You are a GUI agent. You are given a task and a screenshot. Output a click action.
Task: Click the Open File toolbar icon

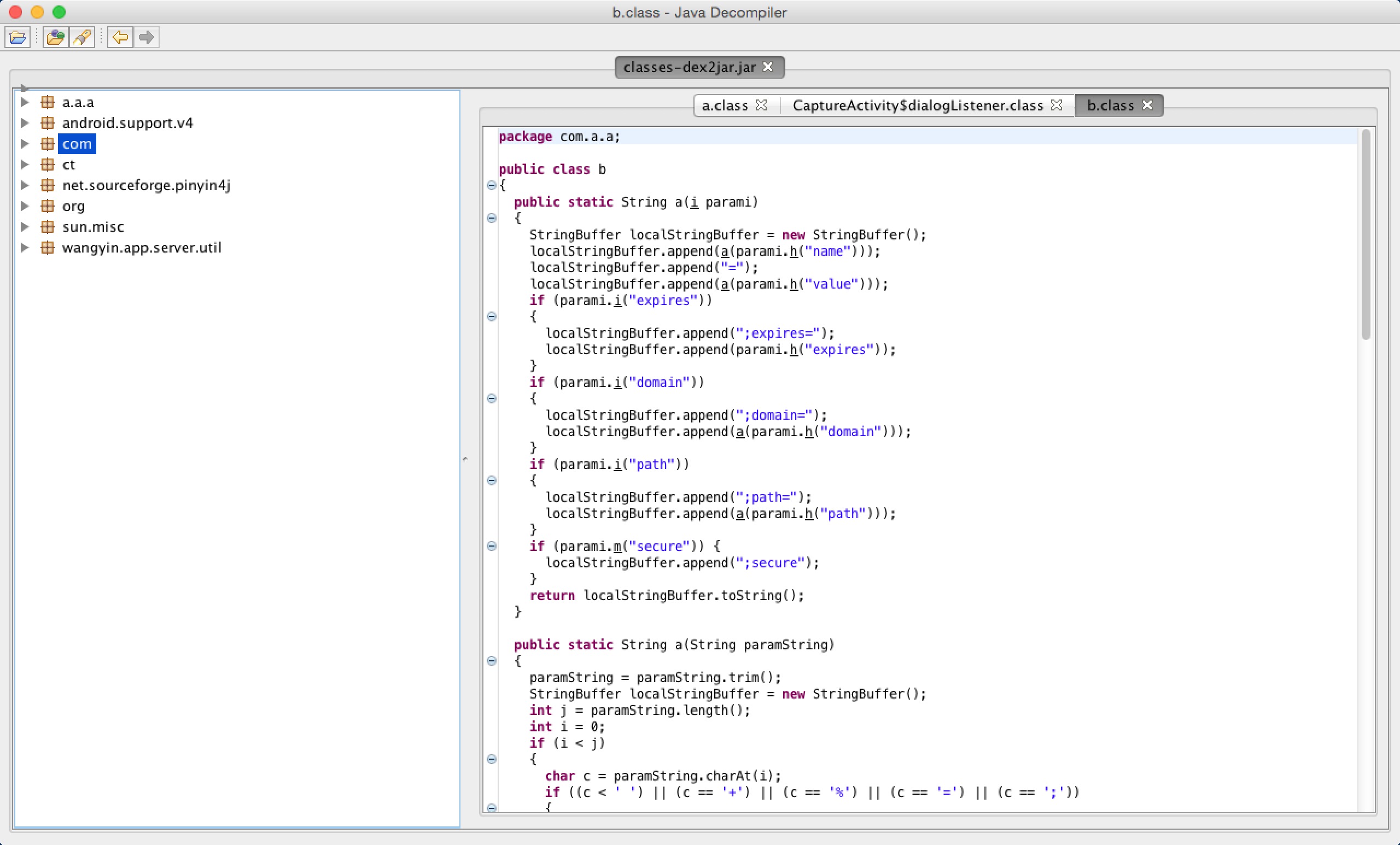point(17,38)
